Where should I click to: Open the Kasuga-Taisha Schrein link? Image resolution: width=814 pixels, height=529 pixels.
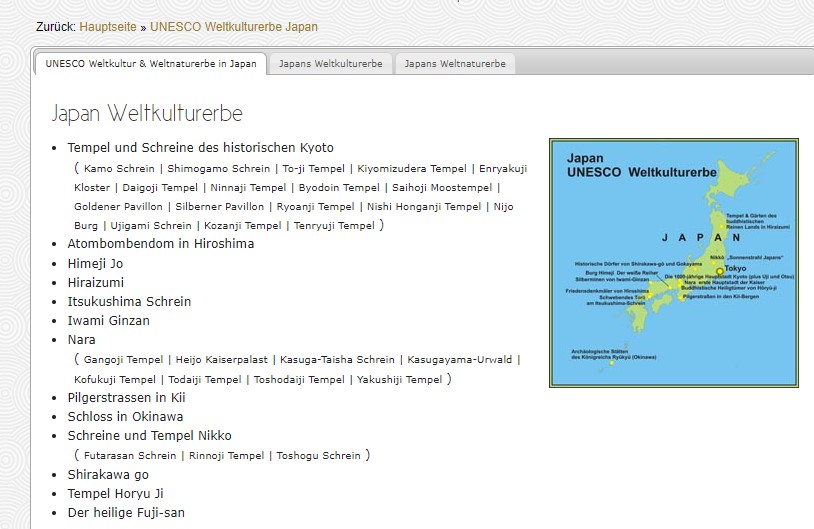click(x=337, y=360)
